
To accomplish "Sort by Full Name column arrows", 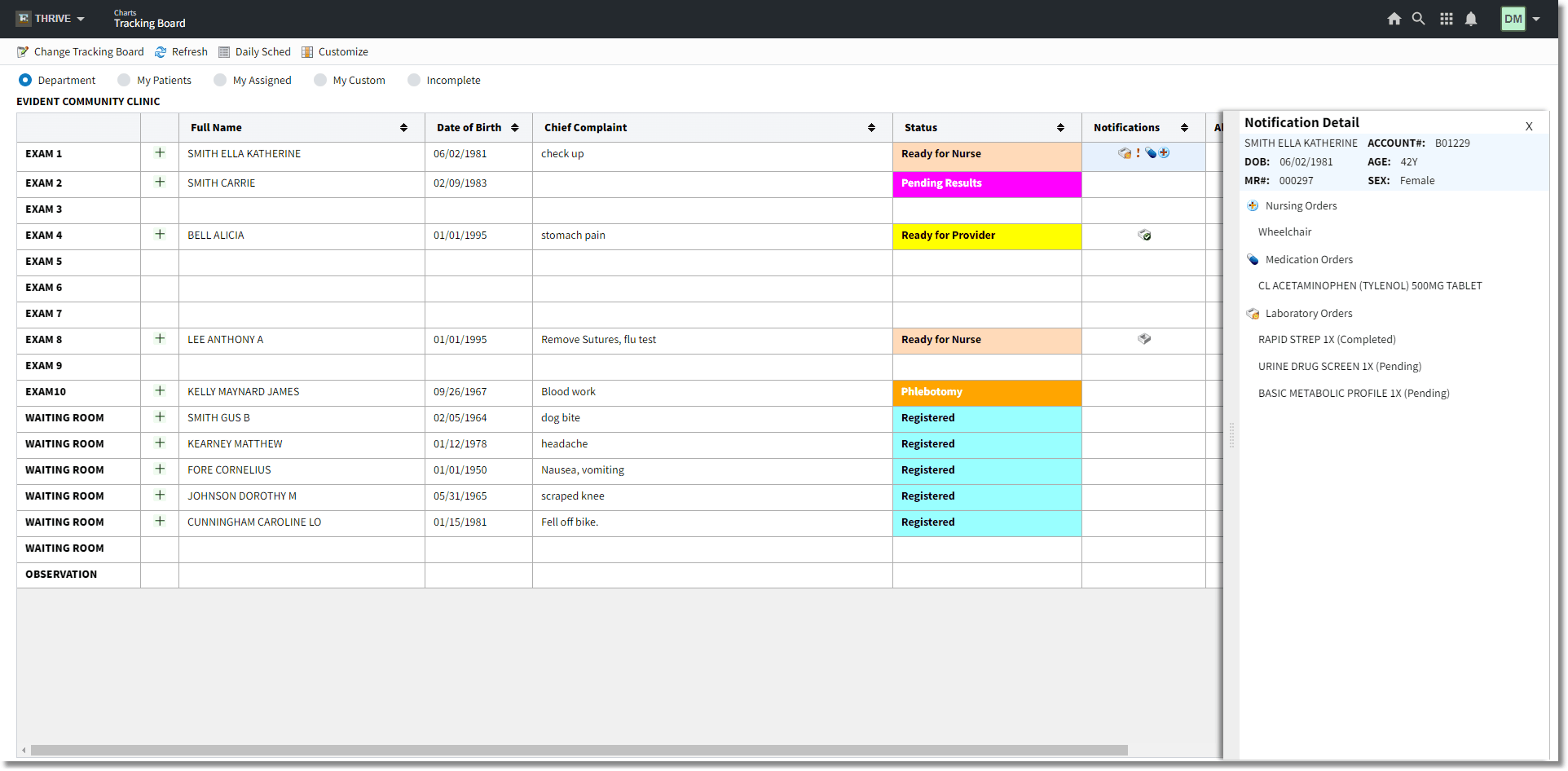I will 403,128.
